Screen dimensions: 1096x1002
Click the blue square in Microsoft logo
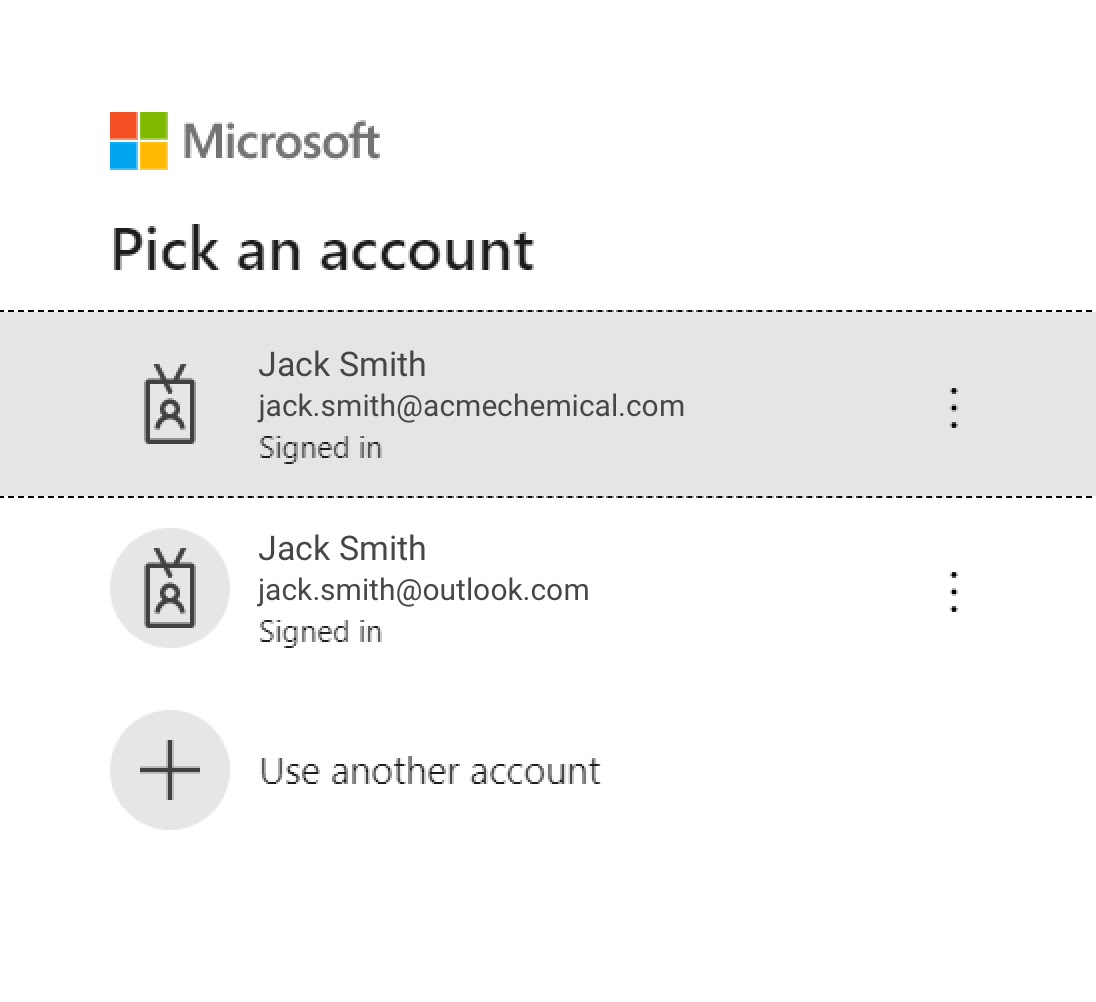click(x=124, y=156)
